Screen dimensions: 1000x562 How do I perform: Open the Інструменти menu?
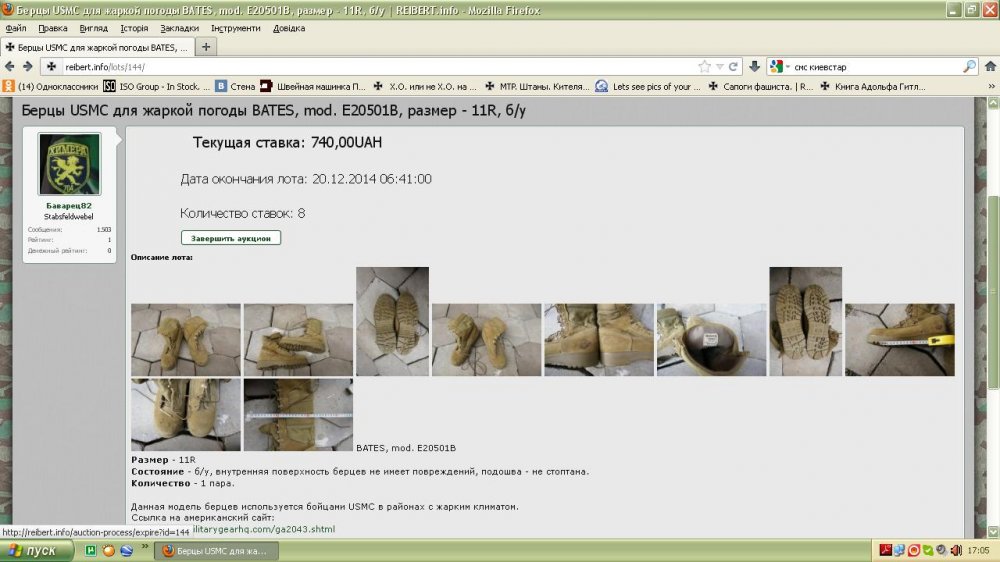point(235,28)
